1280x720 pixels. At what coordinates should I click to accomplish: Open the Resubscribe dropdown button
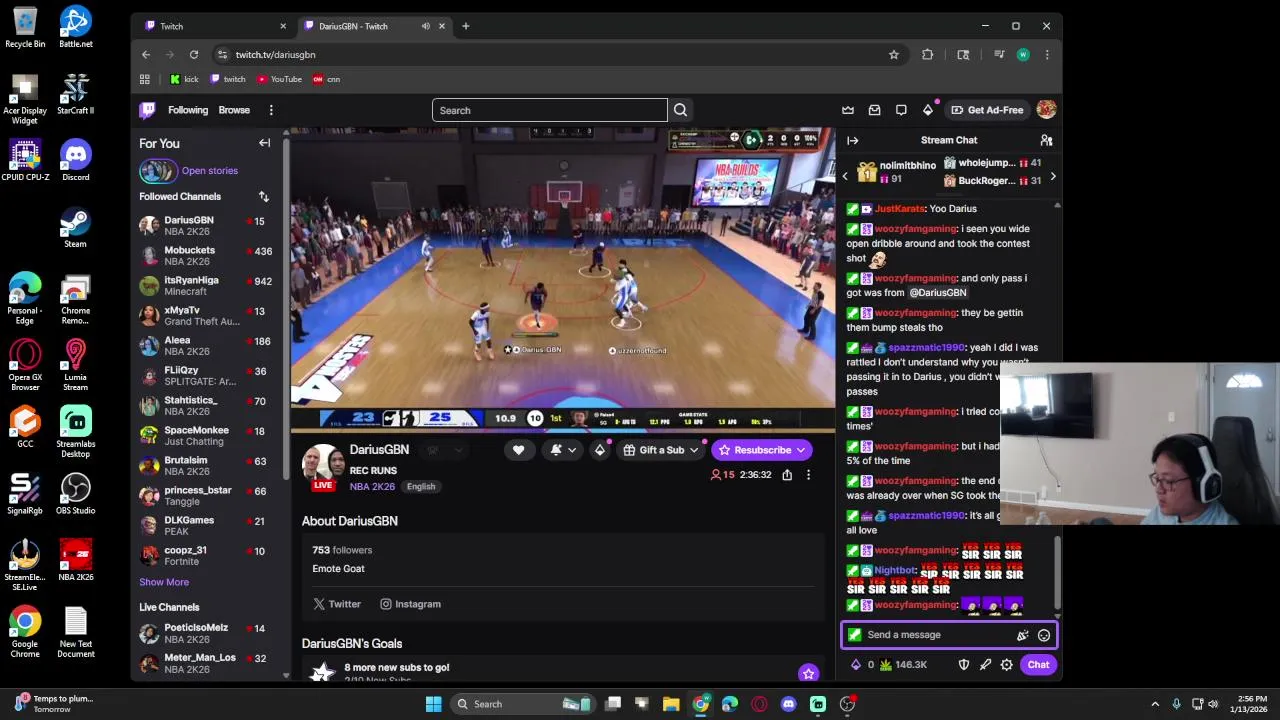(x=762, y=450)
